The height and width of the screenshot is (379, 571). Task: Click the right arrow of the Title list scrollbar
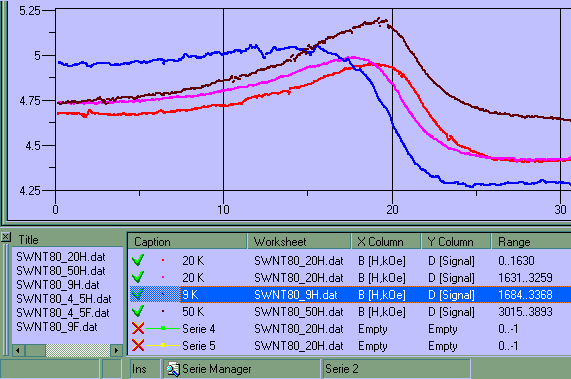[x=116, y=351]
